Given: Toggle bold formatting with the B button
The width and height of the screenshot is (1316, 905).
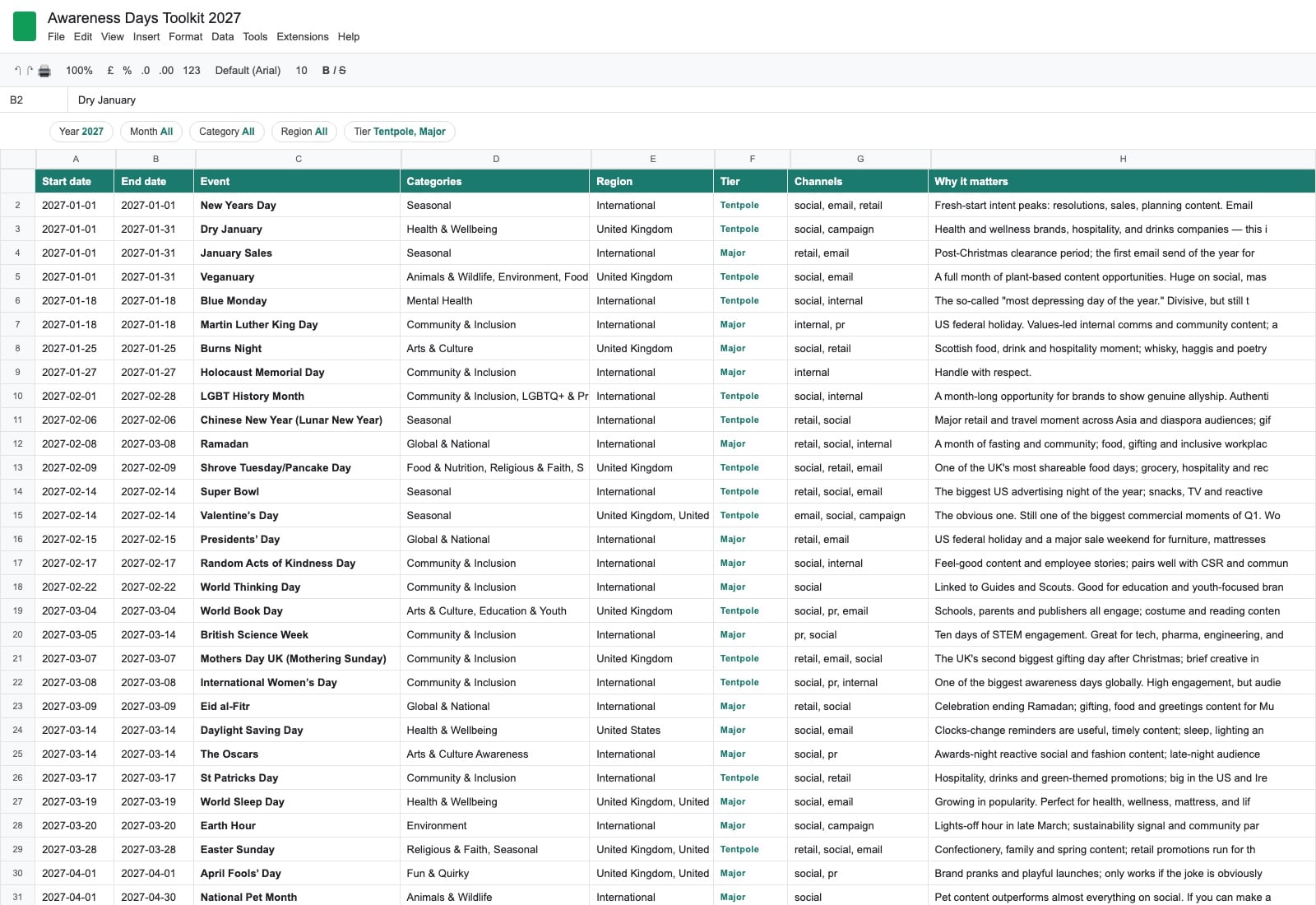Looking at the screenshot, I should click(x=326, y=71).
